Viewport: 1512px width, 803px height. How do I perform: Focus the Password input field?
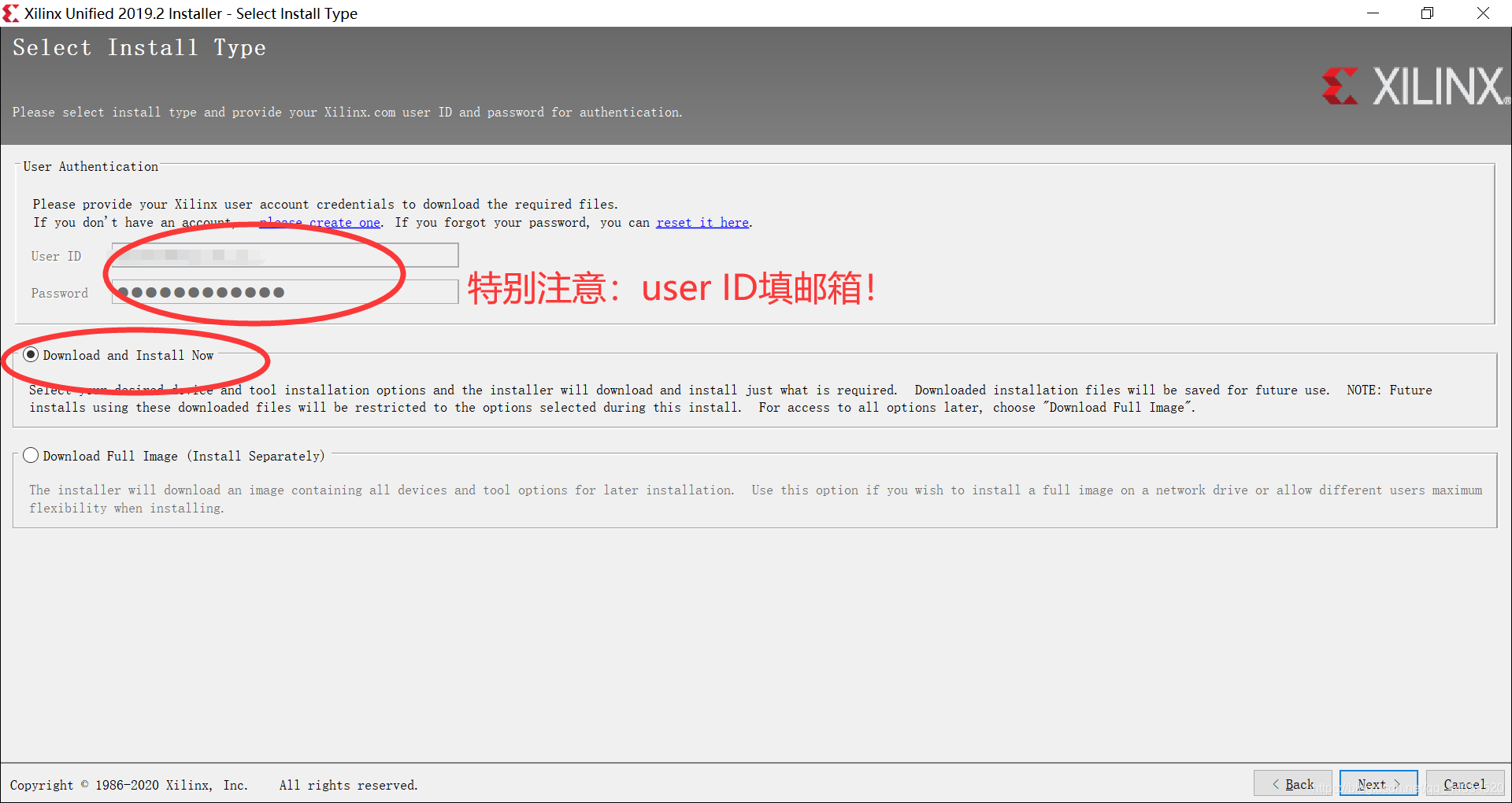(285, 292)
